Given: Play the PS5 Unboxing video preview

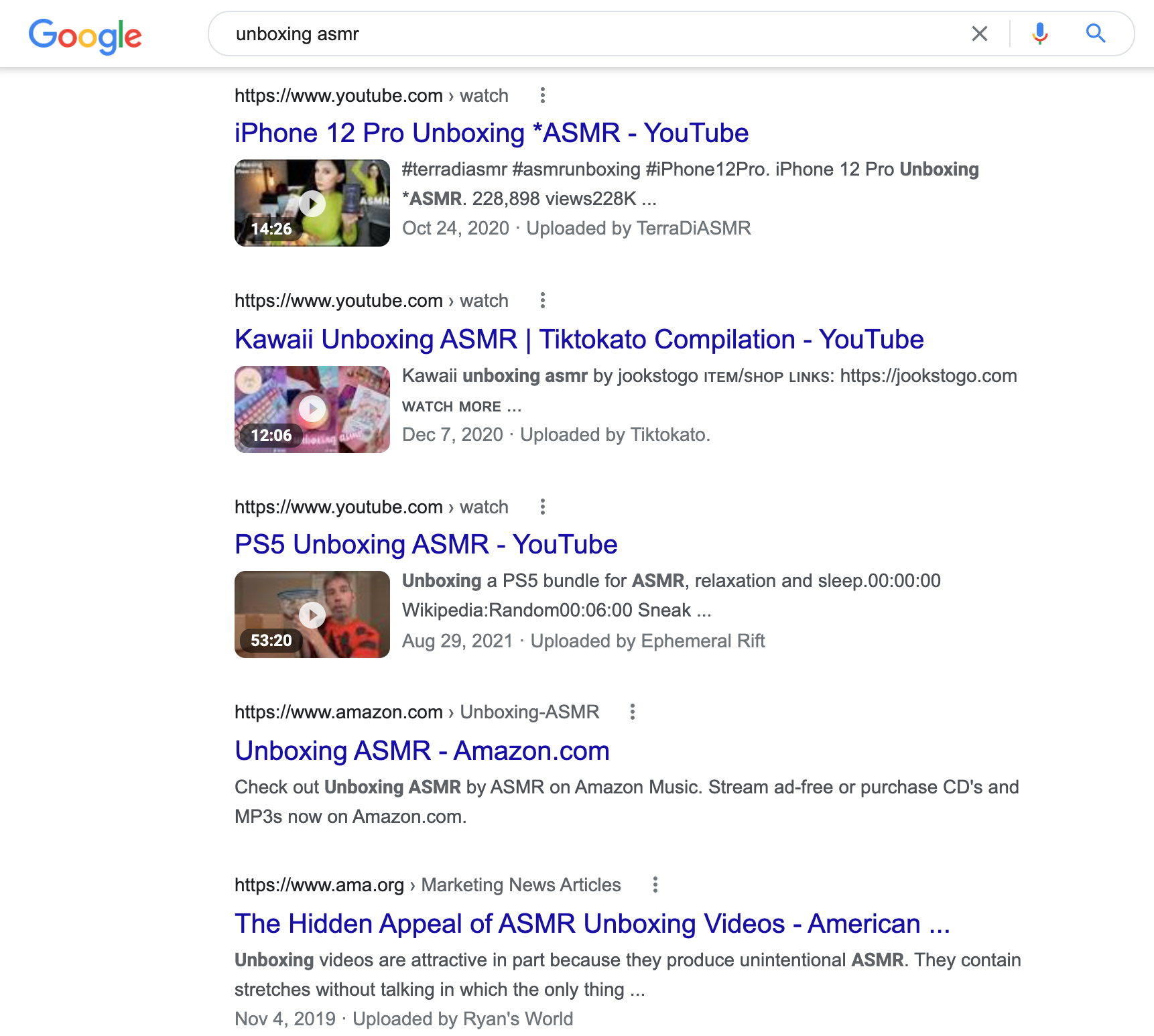Looking at the screenshot, I should [312, 614].
